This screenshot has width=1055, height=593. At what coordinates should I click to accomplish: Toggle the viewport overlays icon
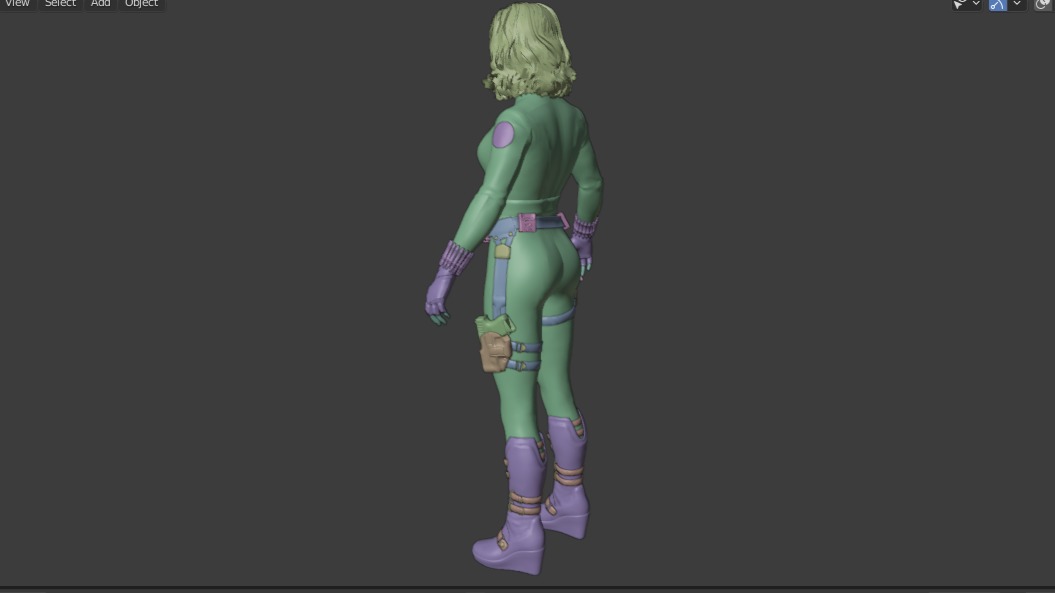(x=1044, y=4)
